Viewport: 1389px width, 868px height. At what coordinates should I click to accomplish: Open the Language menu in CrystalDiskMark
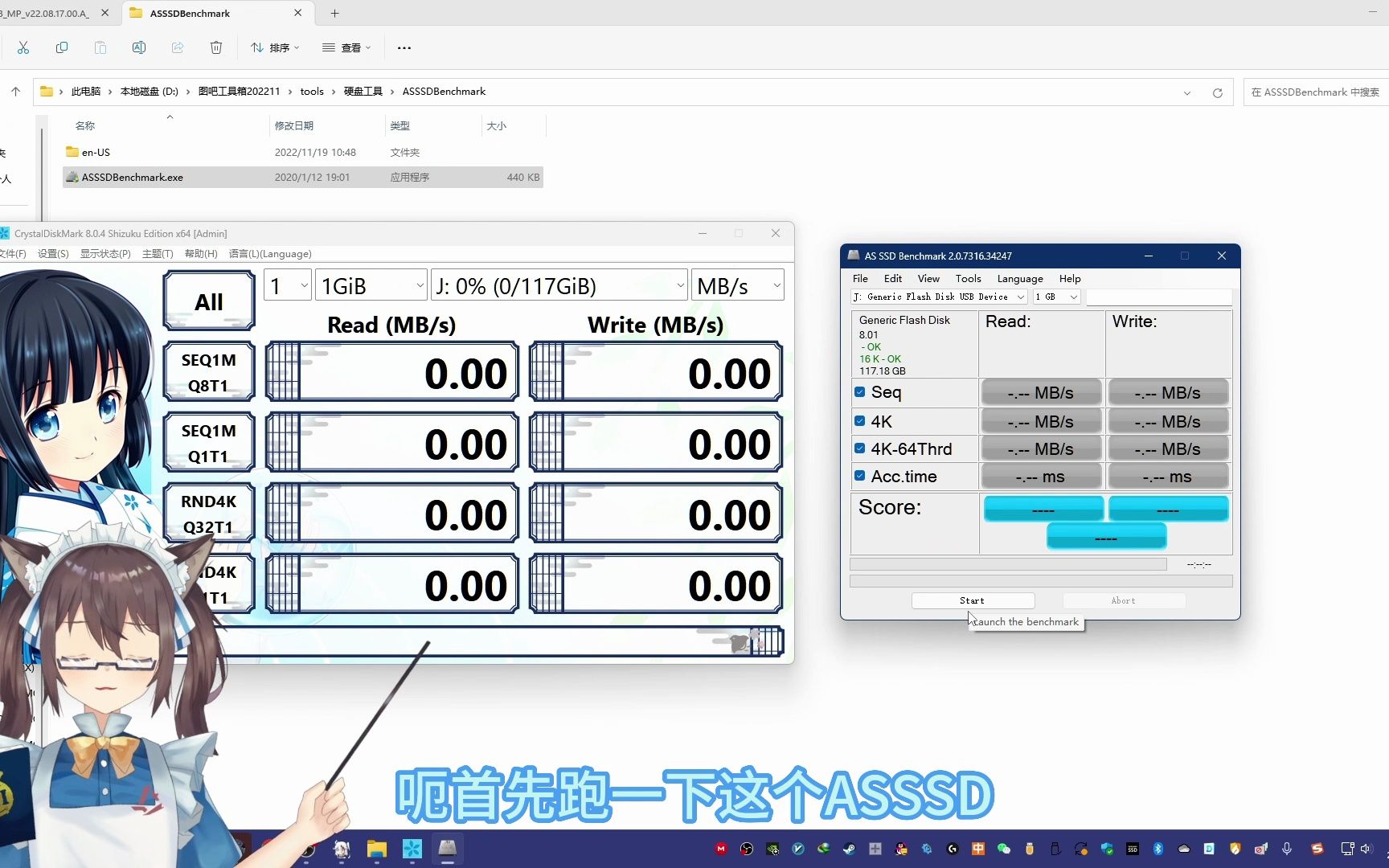270,254
